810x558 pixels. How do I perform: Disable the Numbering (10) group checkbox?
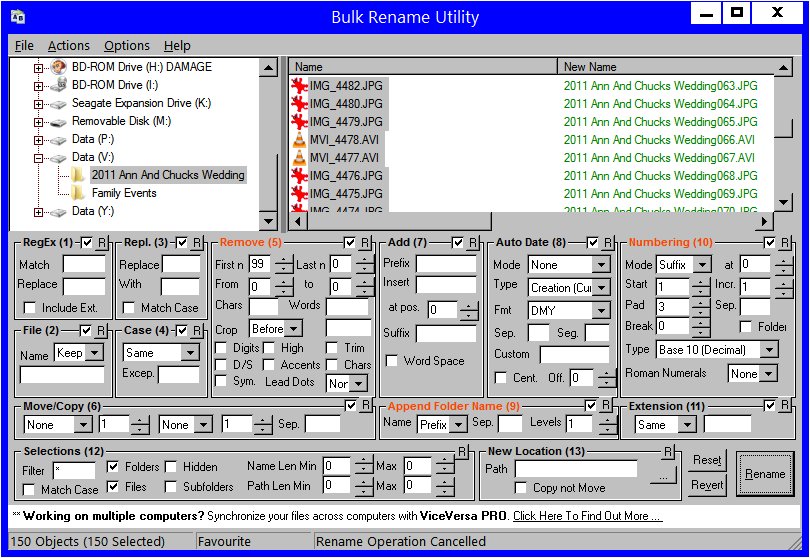pos(770,242)
